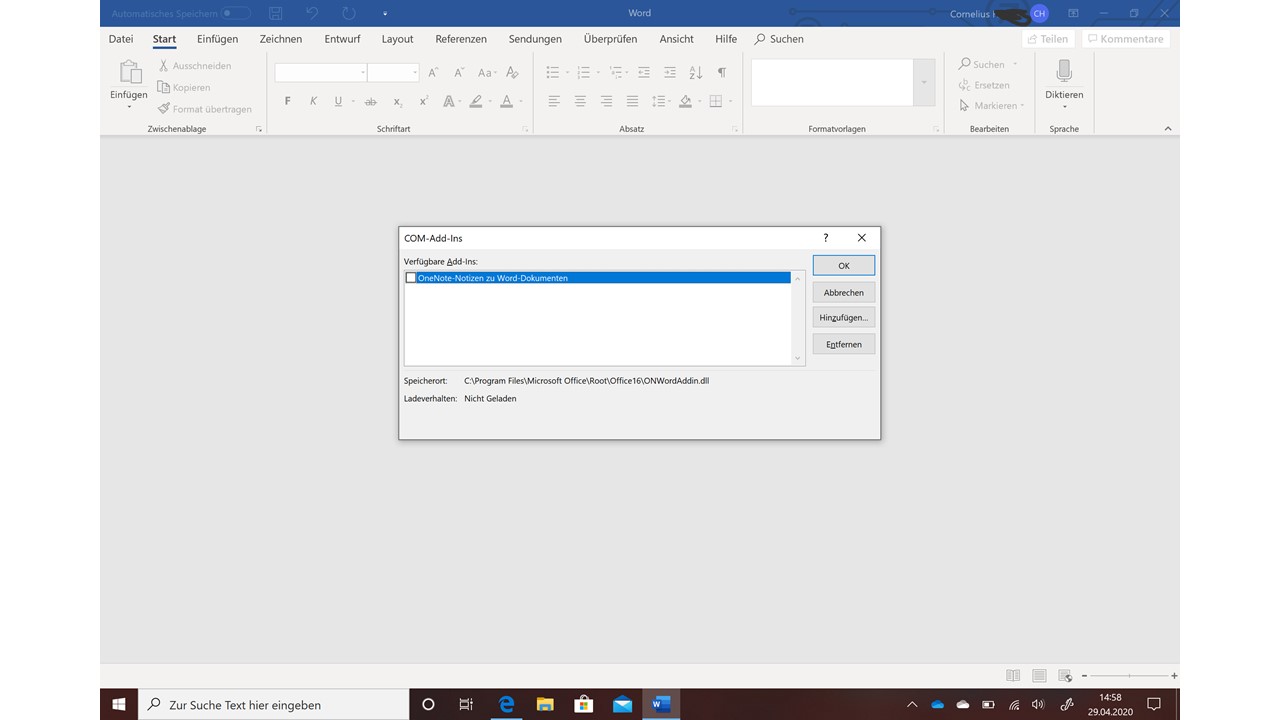Image resolution: width=1280 pixels, height=720 pixels.
Task: Switch to the Layout tab
Action: 397,39
